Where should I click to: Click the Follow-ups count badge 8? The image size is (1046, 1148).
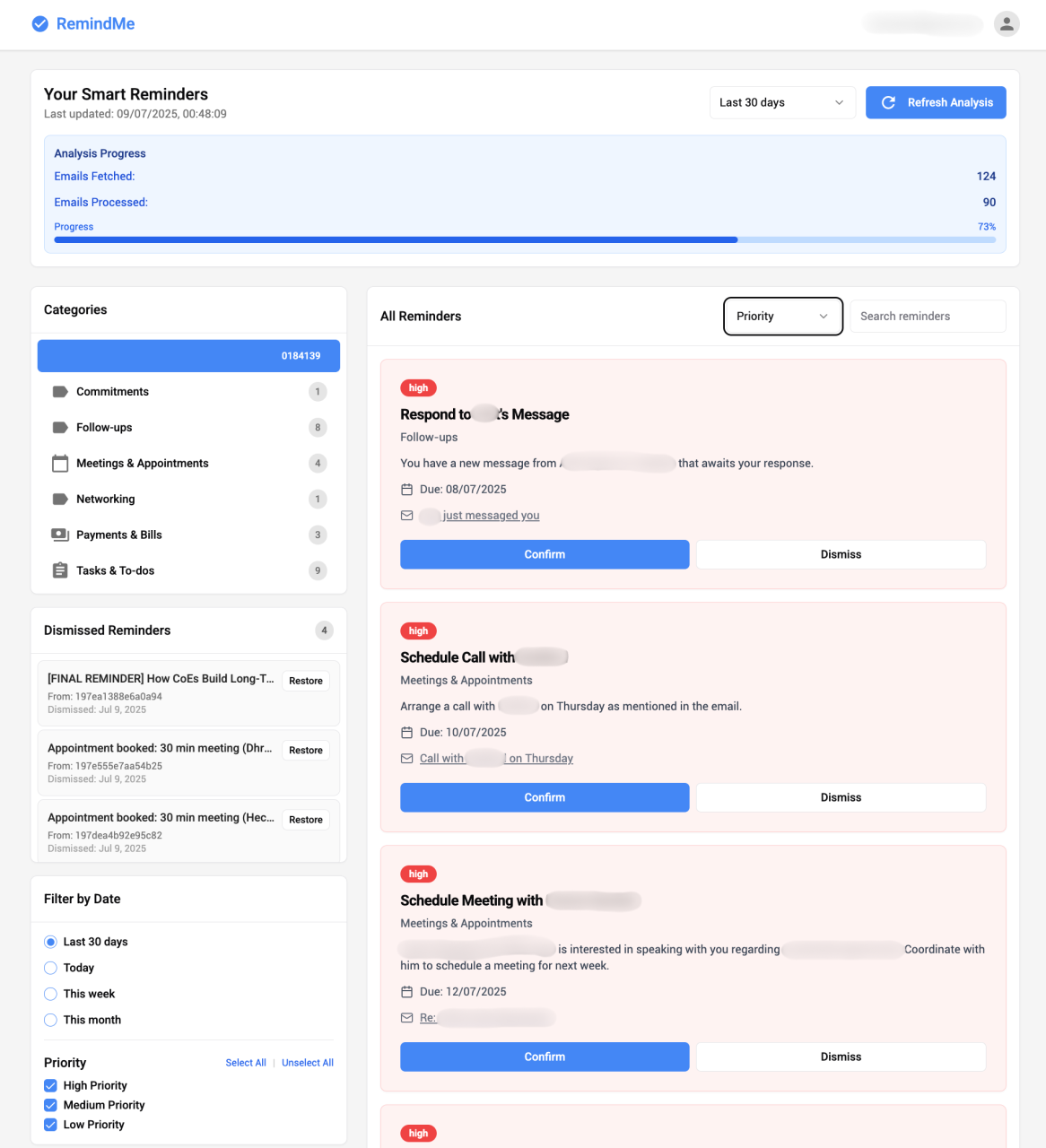click(x=318, y=428)
